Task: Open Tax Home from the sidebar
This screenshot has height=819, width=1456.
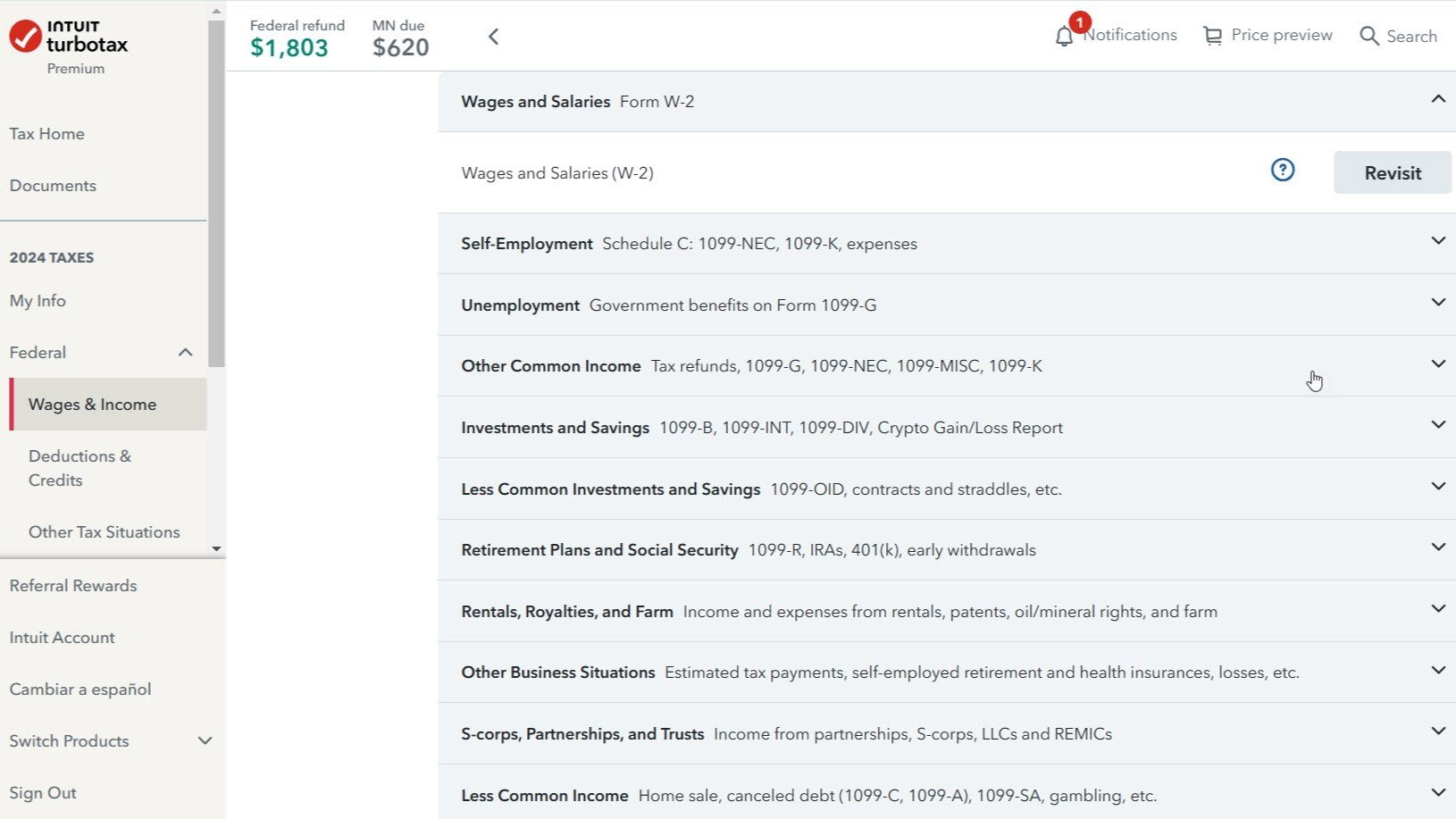Action: pos(46,133)
